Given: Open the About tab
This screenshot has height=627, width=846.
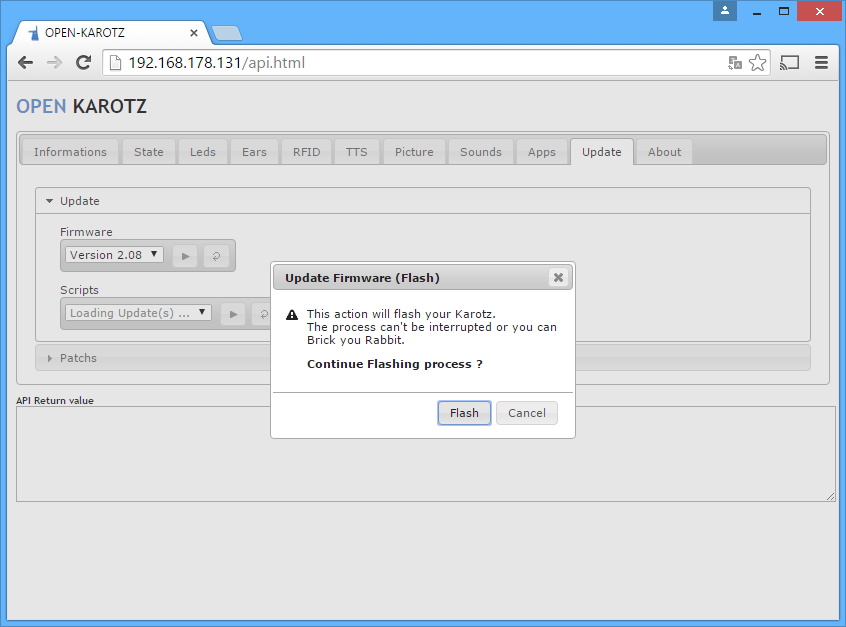Looking at the screenshot, I should (664, 152).
